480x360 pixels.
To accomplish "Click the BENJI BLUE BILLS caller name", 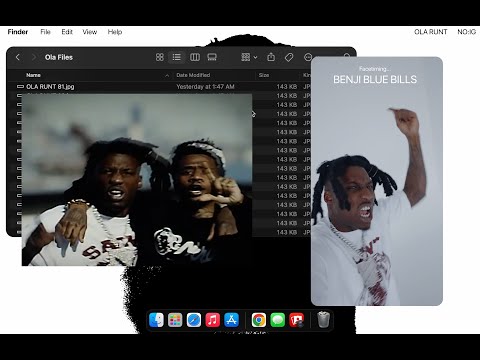I will click(x=375, y=79).
